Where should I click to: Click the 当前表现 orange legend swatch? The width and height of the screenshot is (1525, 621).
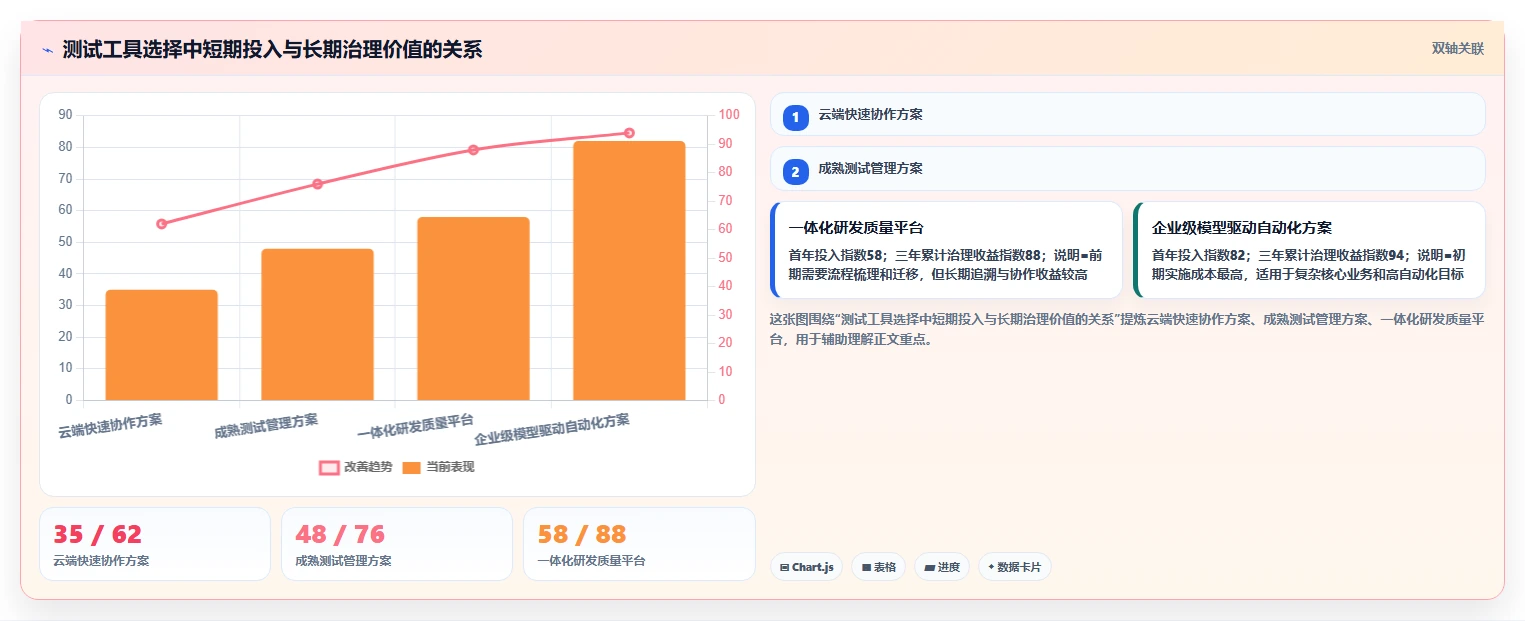click(412, 467)
